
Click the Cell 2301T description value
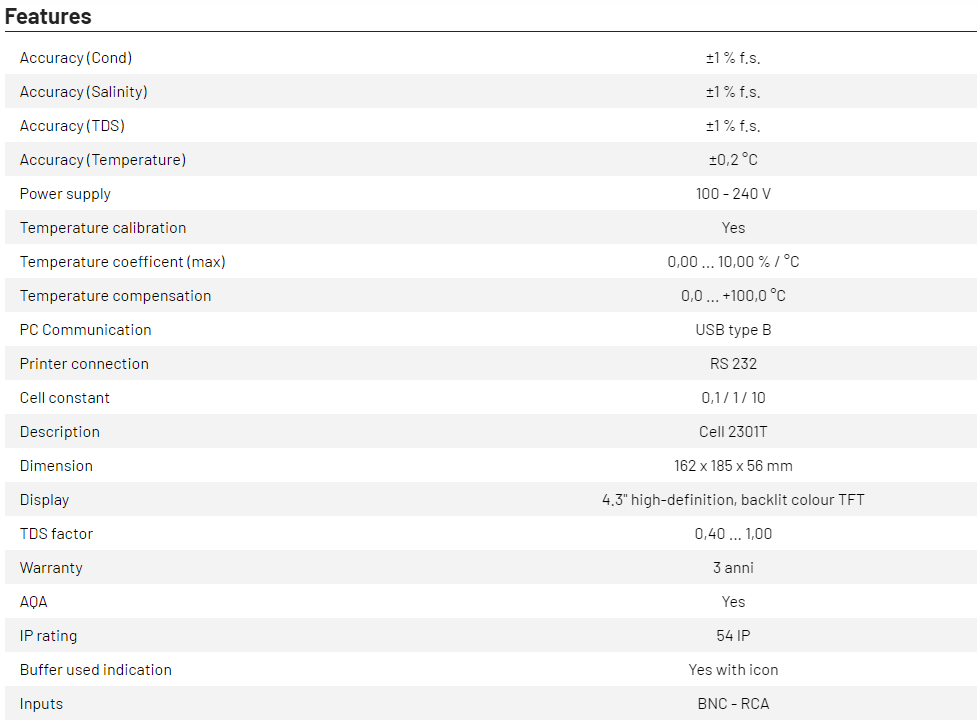click(x=733, y=432)
